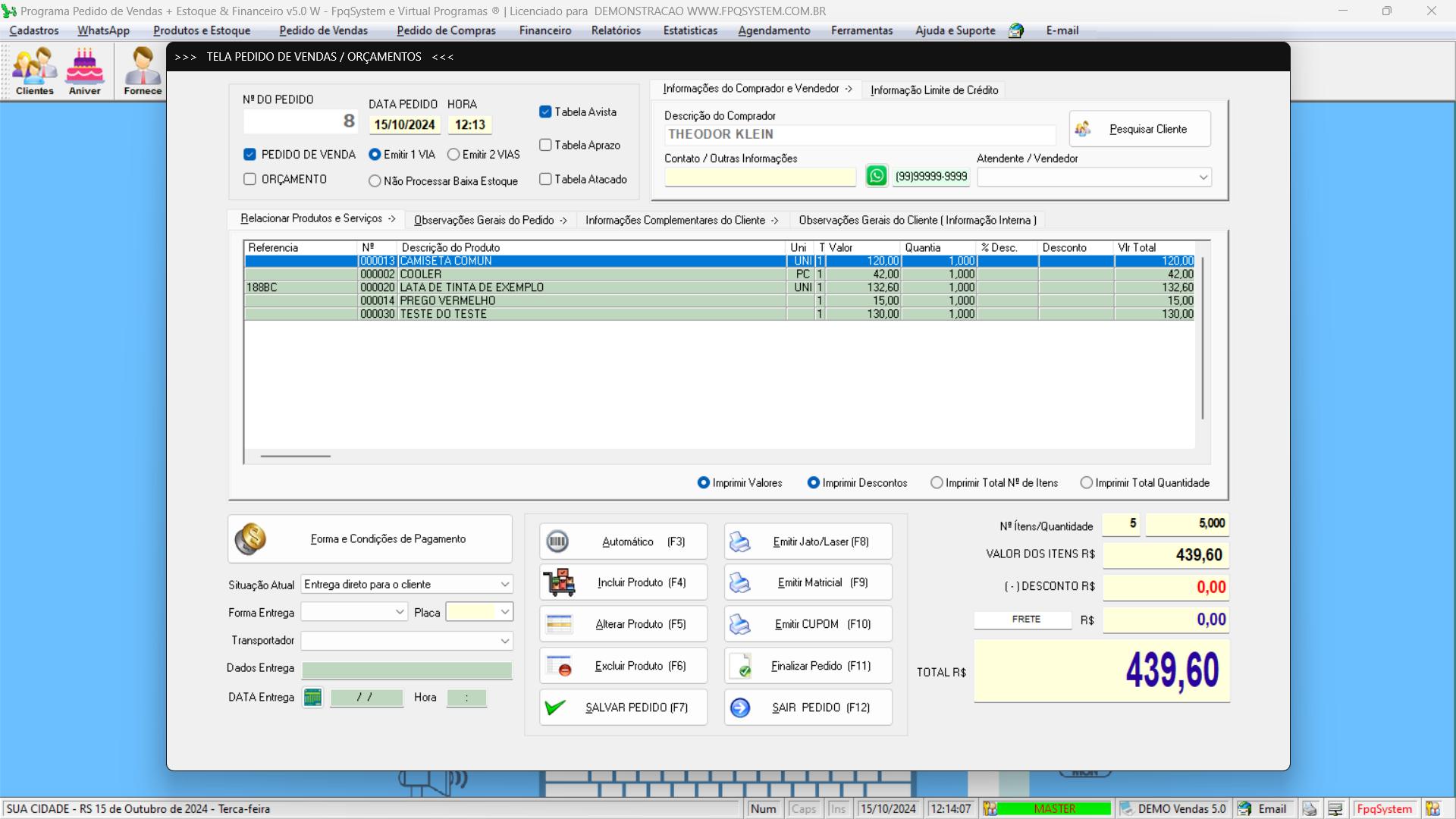Expand the Transportador combo box
This screenshot has height=819, width=1456.
pyautogui.click(x=504, y=642)
